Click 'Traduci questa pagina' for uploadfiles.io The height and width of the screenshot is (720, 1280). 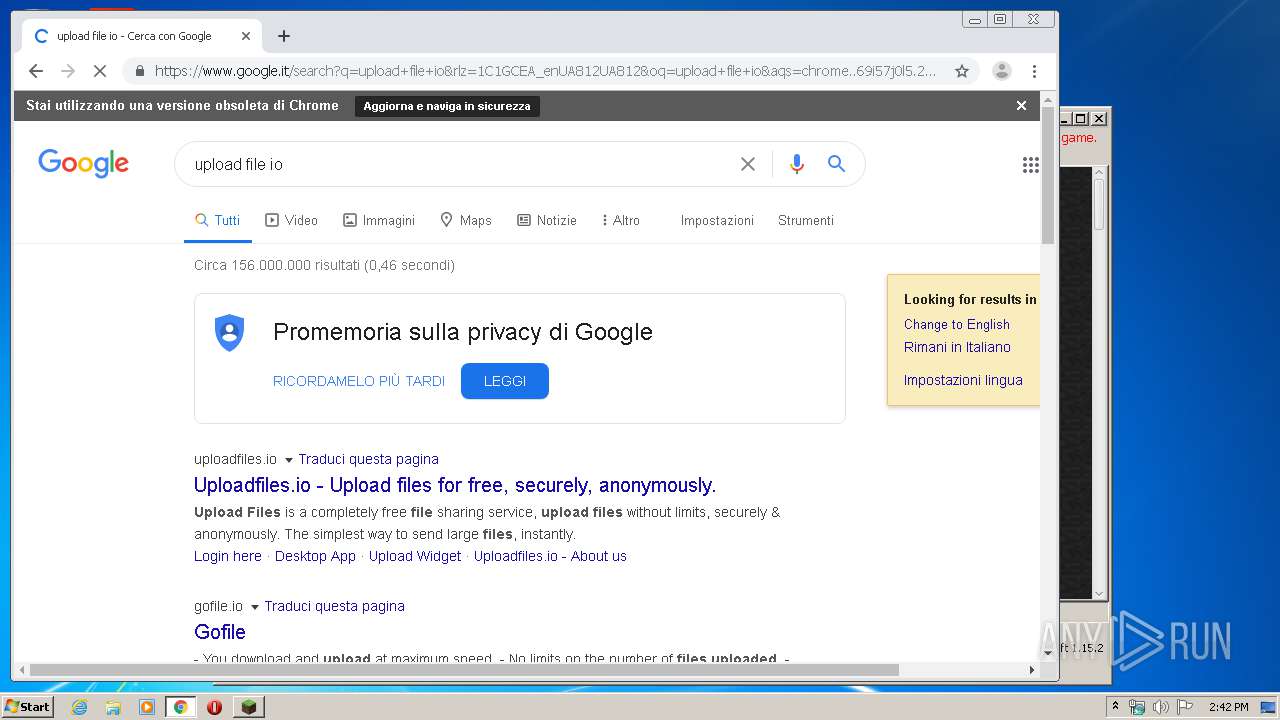click(368, 459)
